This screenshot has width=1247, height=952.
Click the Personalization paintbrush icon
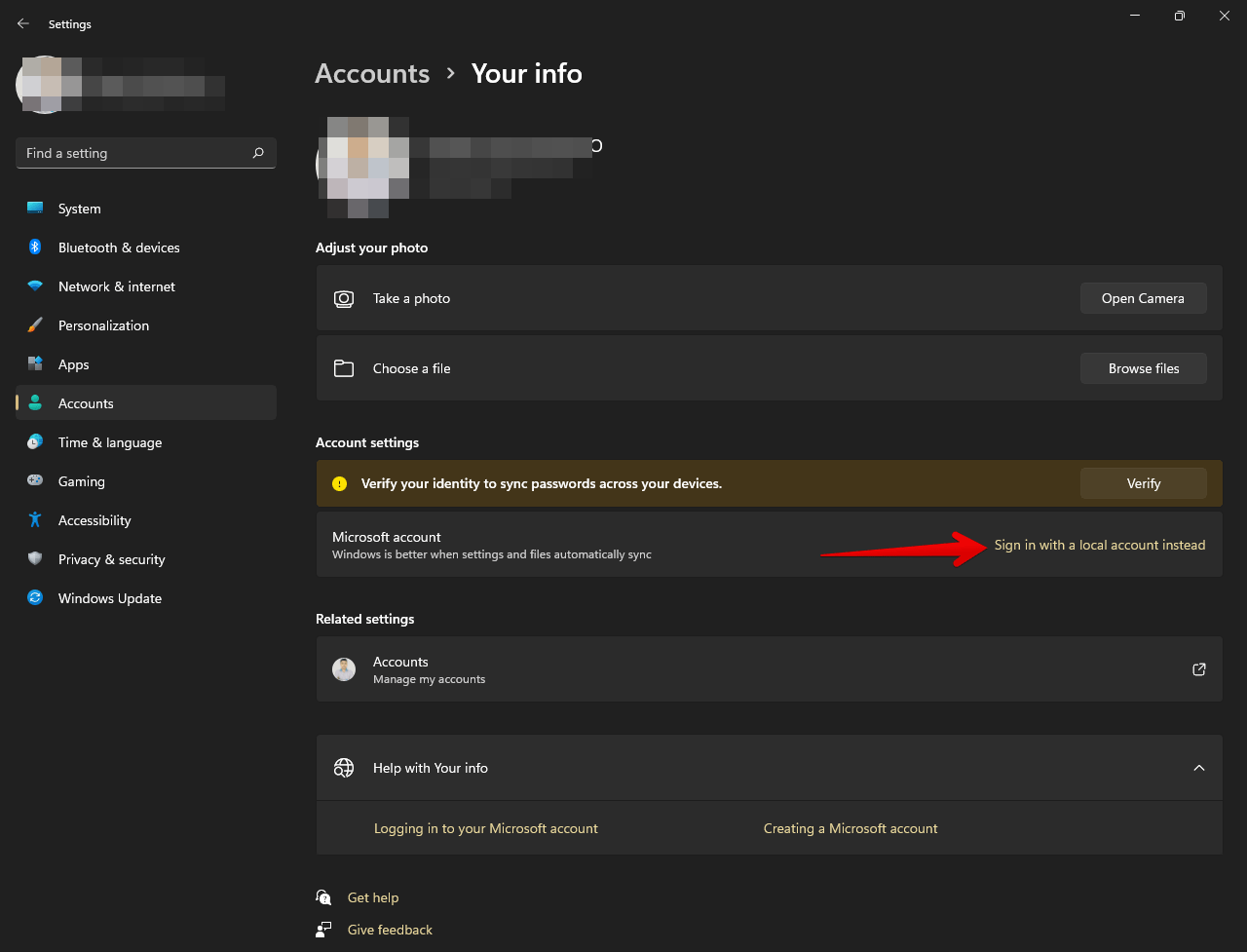35,325
